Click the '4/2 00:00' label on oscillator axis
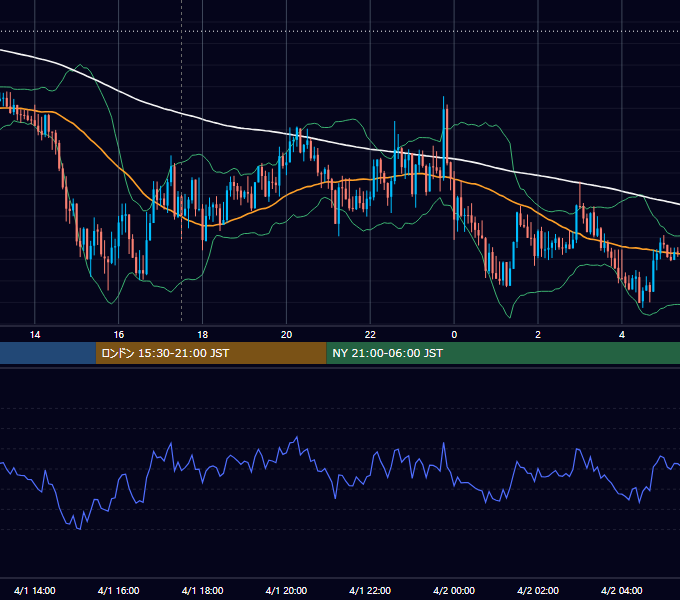The height and width of the screenshot is (600, 680). pos(454,590)
